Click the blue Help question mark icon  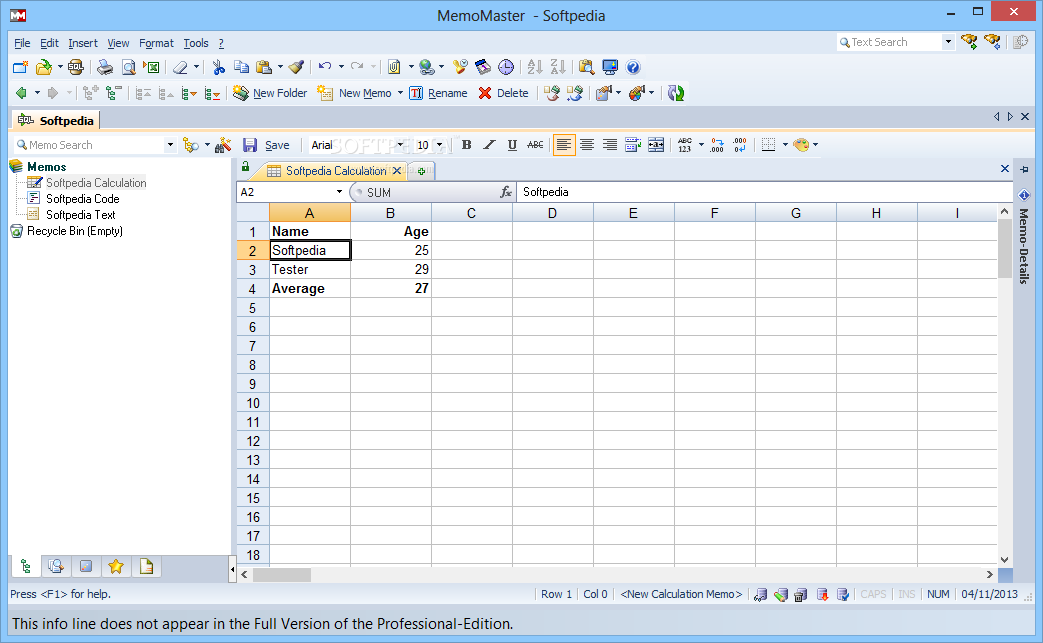point(633,67)
